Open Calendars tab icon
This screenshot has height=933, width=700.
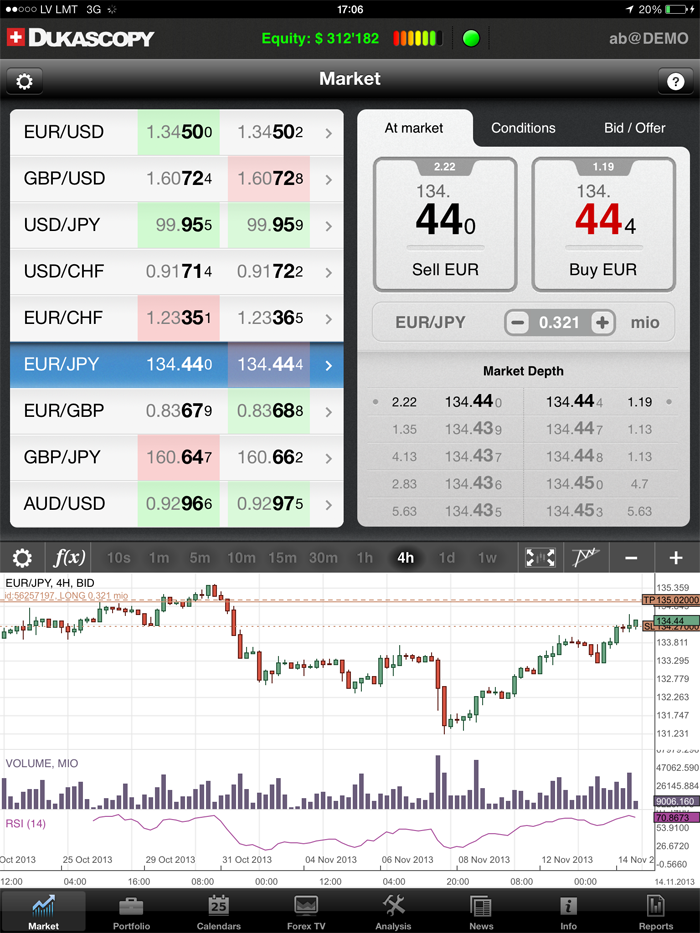coord(218,912)
